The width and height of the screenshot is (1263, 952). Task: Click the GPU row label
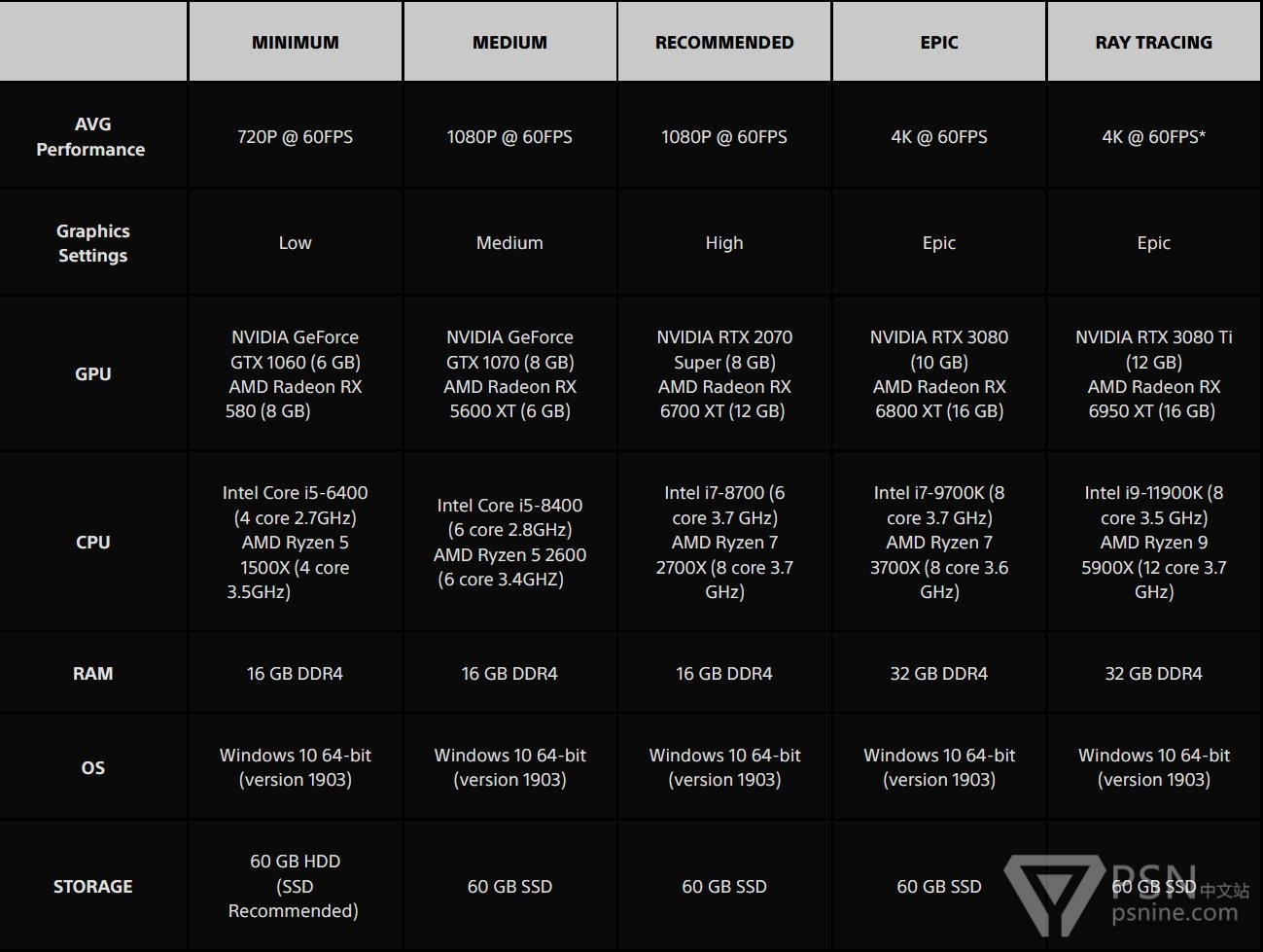pos(93,374)
